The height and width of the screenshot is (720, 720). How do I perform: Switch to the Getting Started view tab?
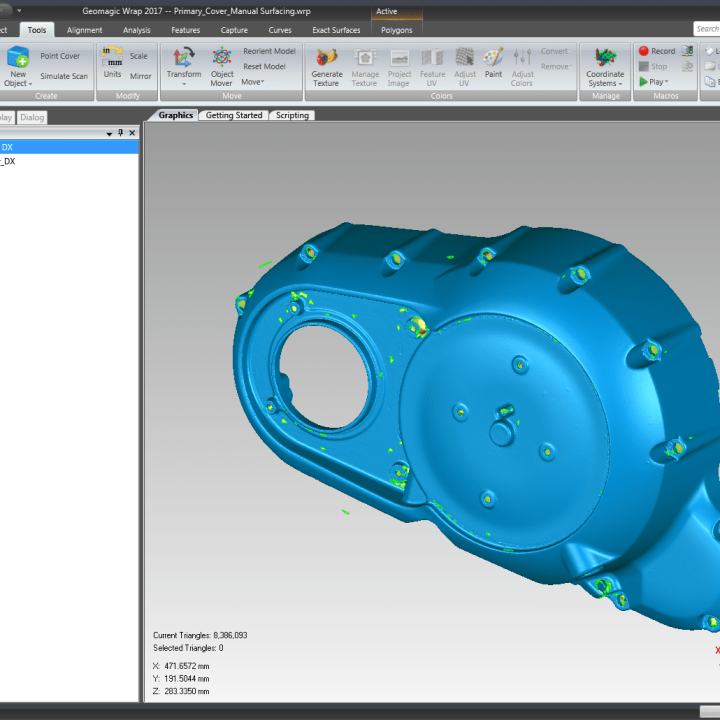tap(234, 115)
